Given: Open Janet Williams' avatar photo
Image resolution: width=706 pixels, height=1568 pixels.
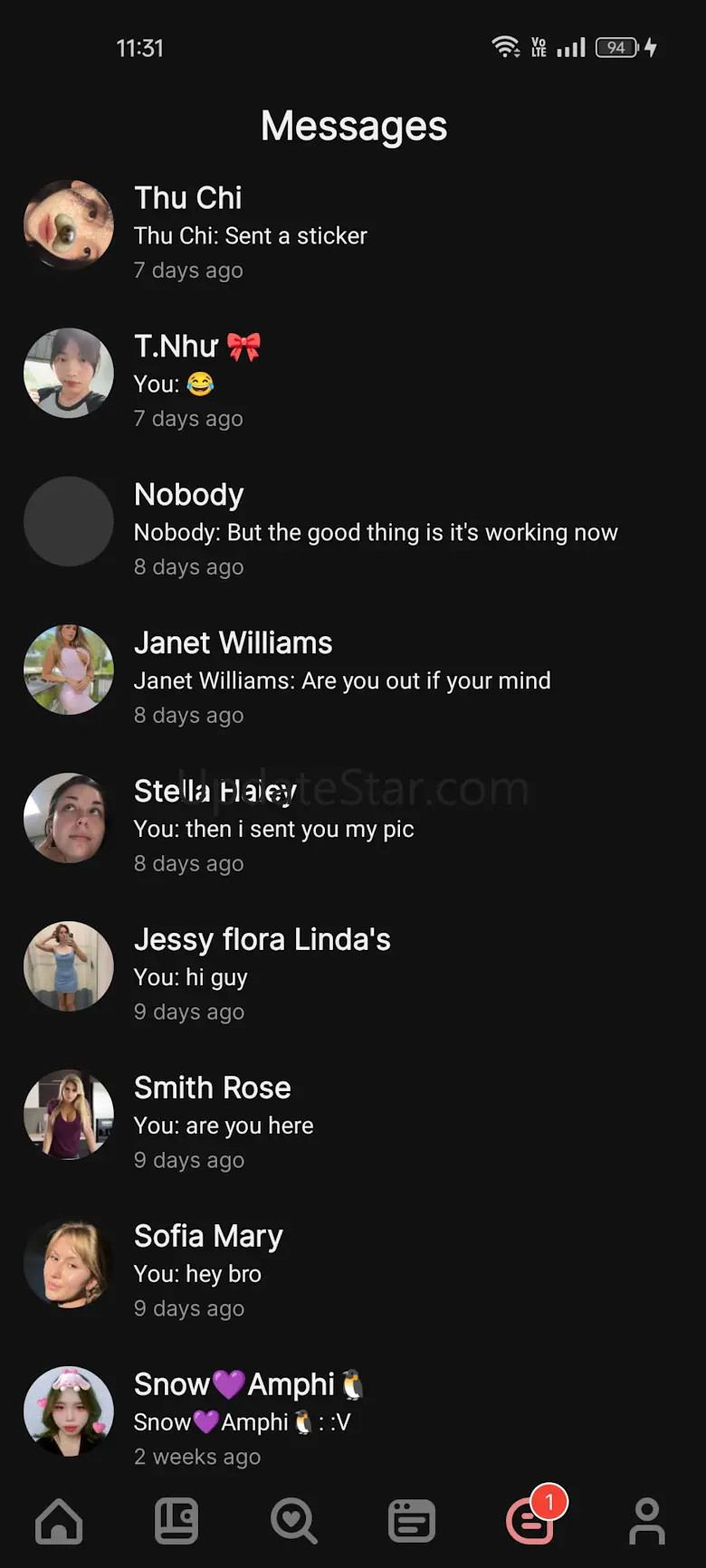Looking at the screenshot, I should pyautogui.click(x=69, y=670).
